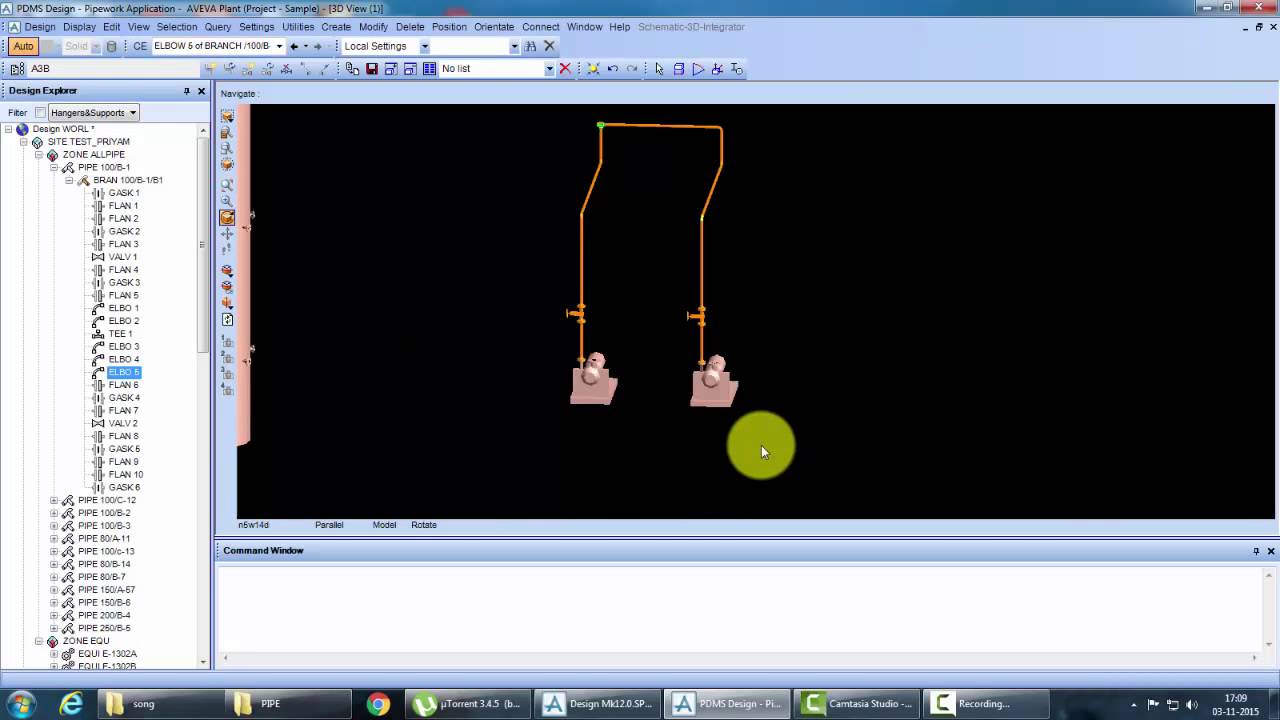
Task: Open the Query menu
Action: (218, 27)
